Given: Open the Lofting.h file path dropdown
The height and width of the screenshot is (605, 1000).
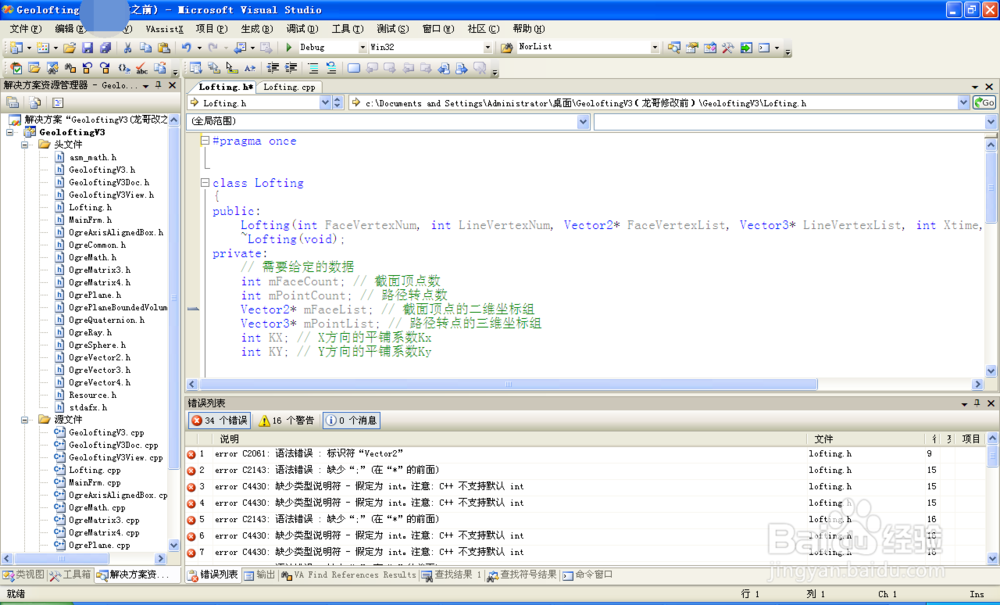Looking at the screenshot, I should point(963,103).
